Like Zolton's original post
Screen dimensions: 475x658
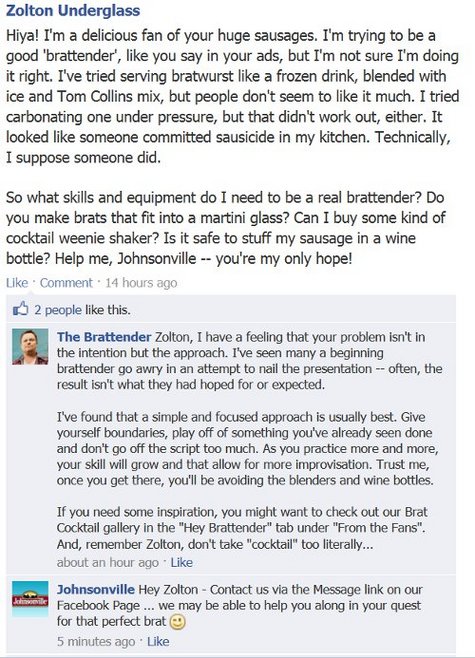coord(17,283)
